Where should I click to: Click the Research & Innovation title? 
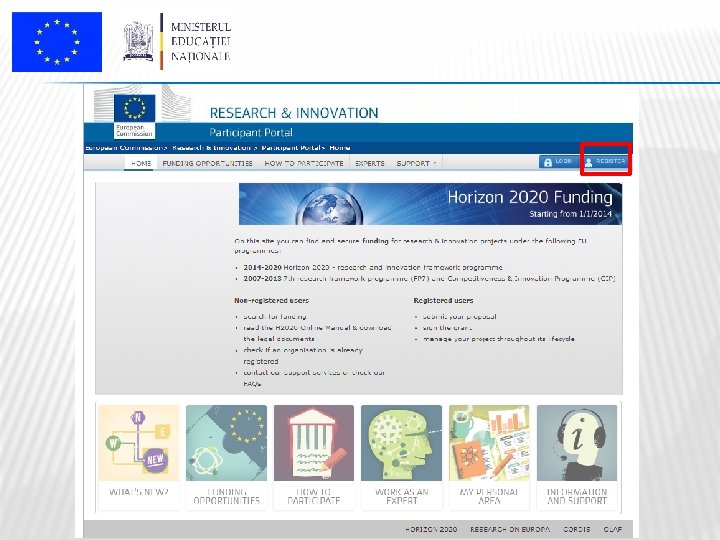pyautogui.click(x=294, y=113)
